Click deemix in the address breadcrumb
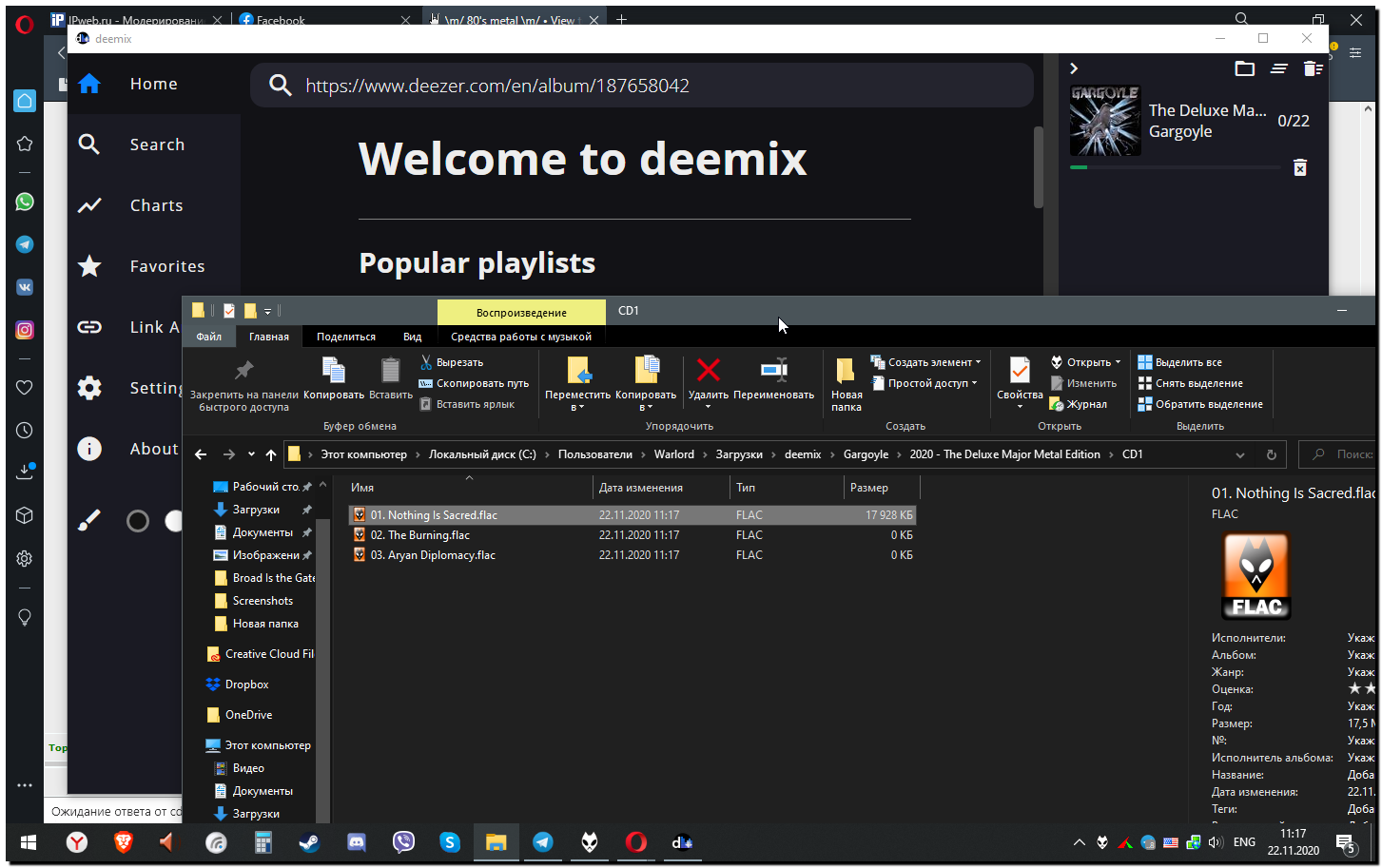This screenshot has width=1382, height=868. point(803,454)
